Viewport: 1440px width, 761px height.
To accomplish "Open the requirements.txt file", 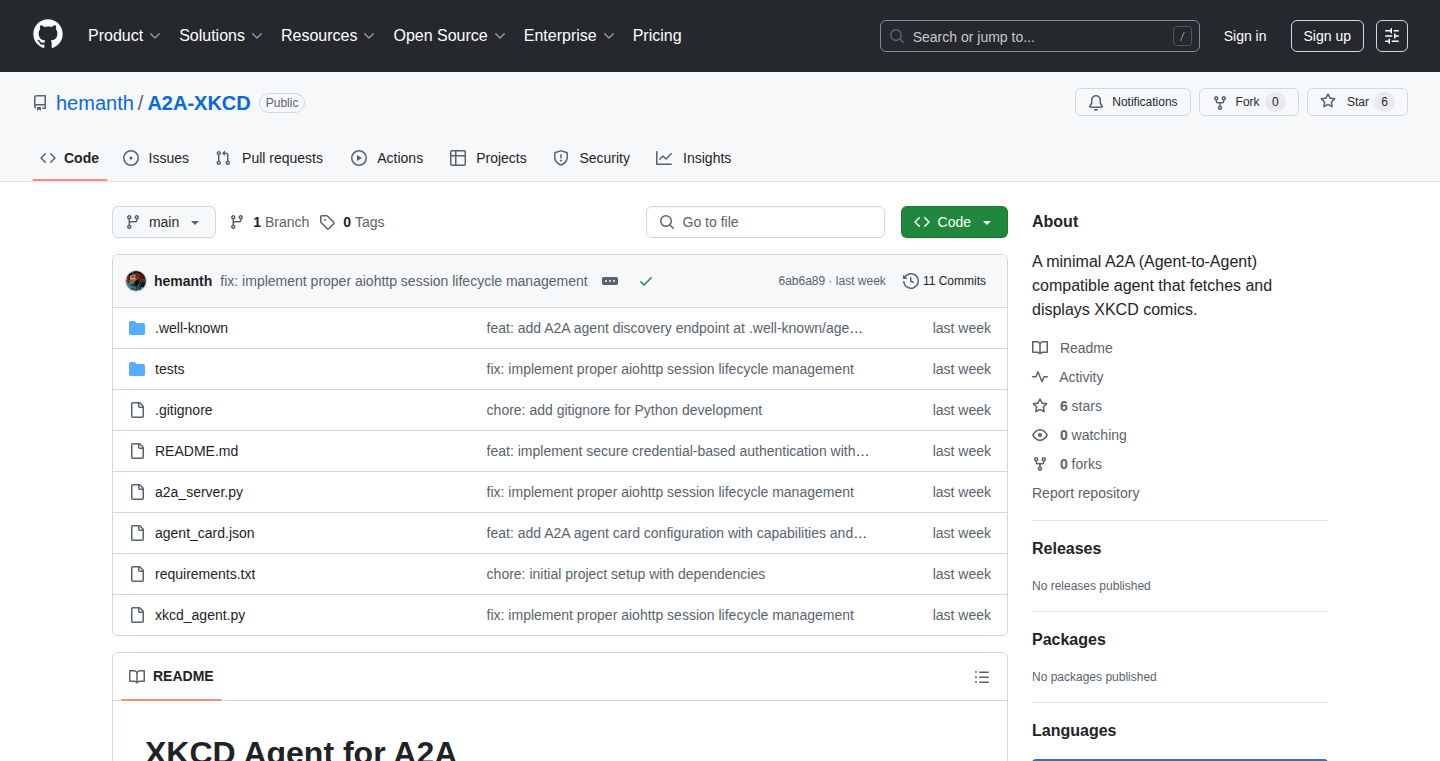I will point(205,574).
